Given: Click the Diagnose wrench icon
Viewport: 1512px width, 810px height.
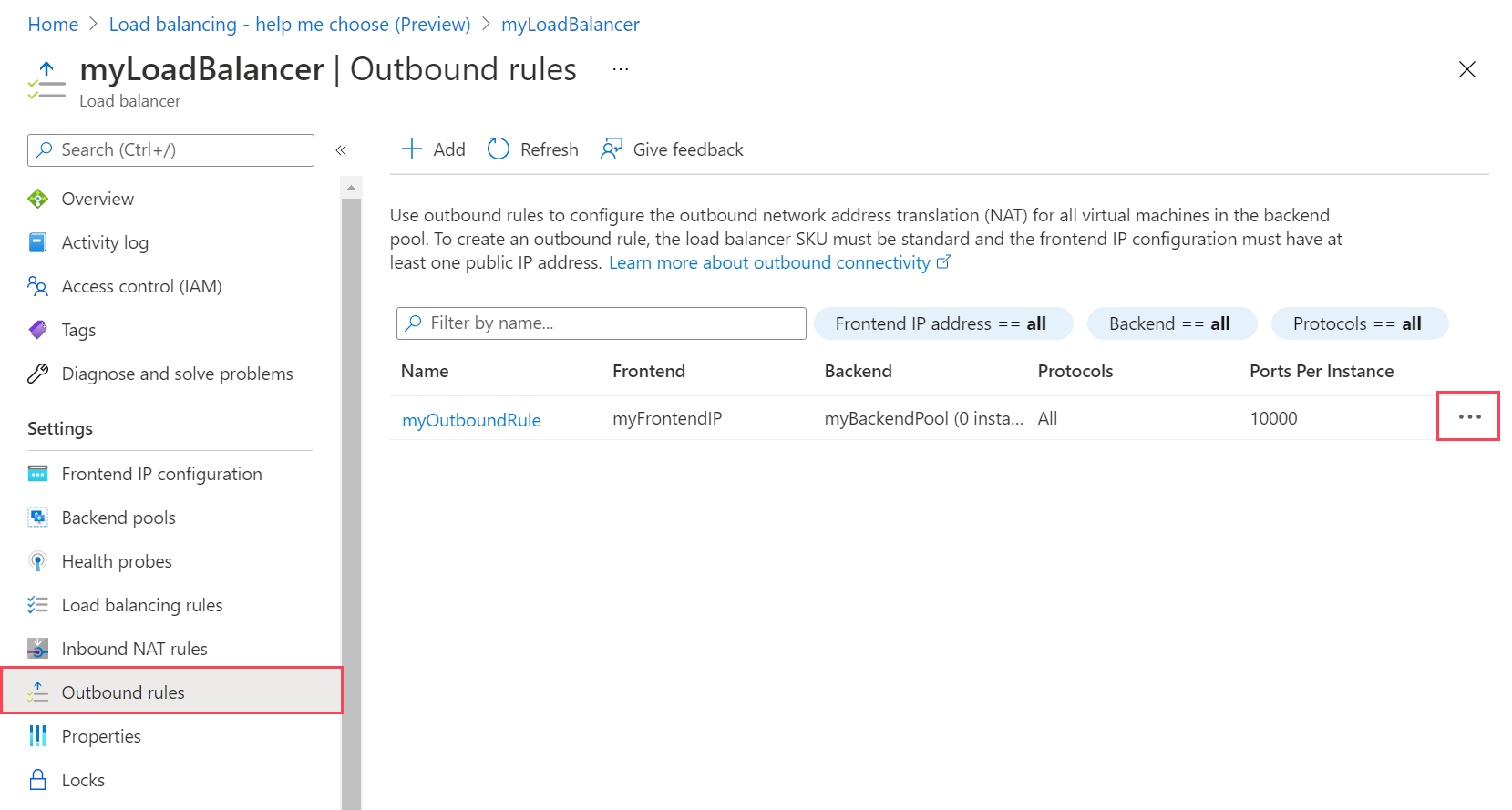Looking at the screenshot, I should pyautogui.click(x=37, y=374).
